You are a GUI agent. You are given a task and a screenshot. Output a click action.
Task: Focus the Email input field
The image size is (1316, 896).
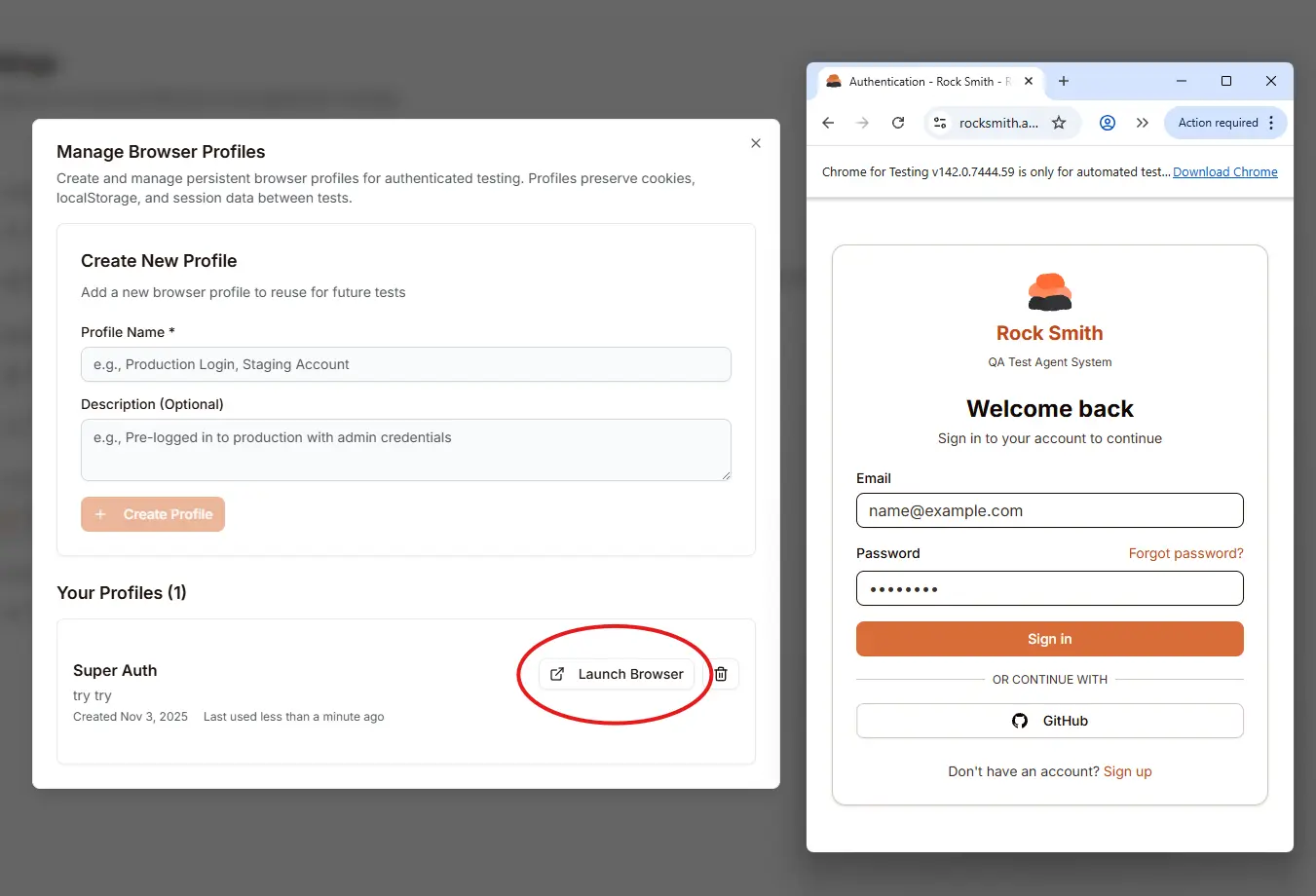(1049, 510)
